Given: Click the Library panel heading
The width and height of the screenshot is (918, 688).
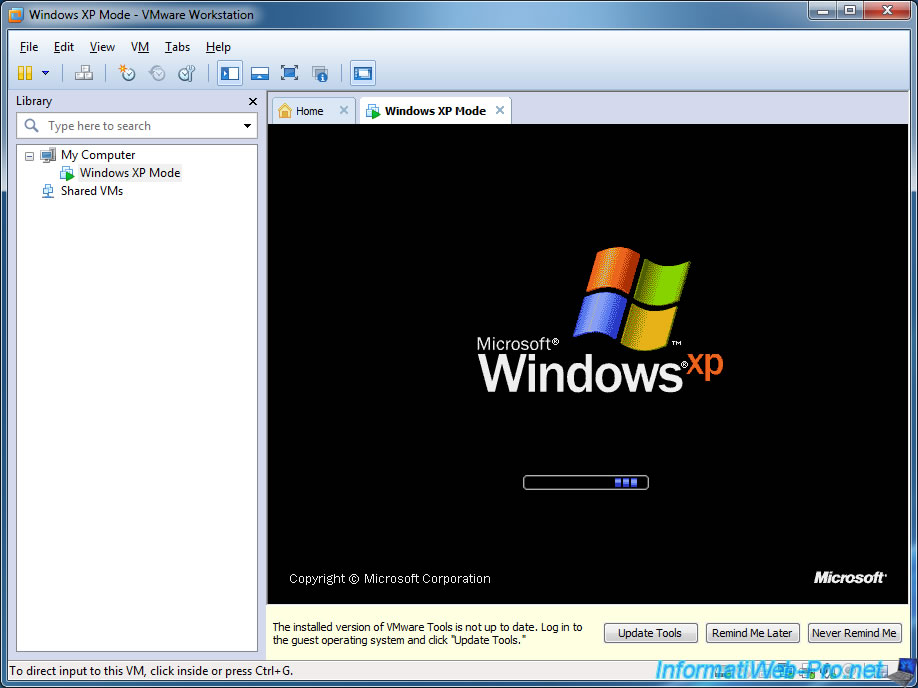Looking at the screenshot, I should 34,101.
